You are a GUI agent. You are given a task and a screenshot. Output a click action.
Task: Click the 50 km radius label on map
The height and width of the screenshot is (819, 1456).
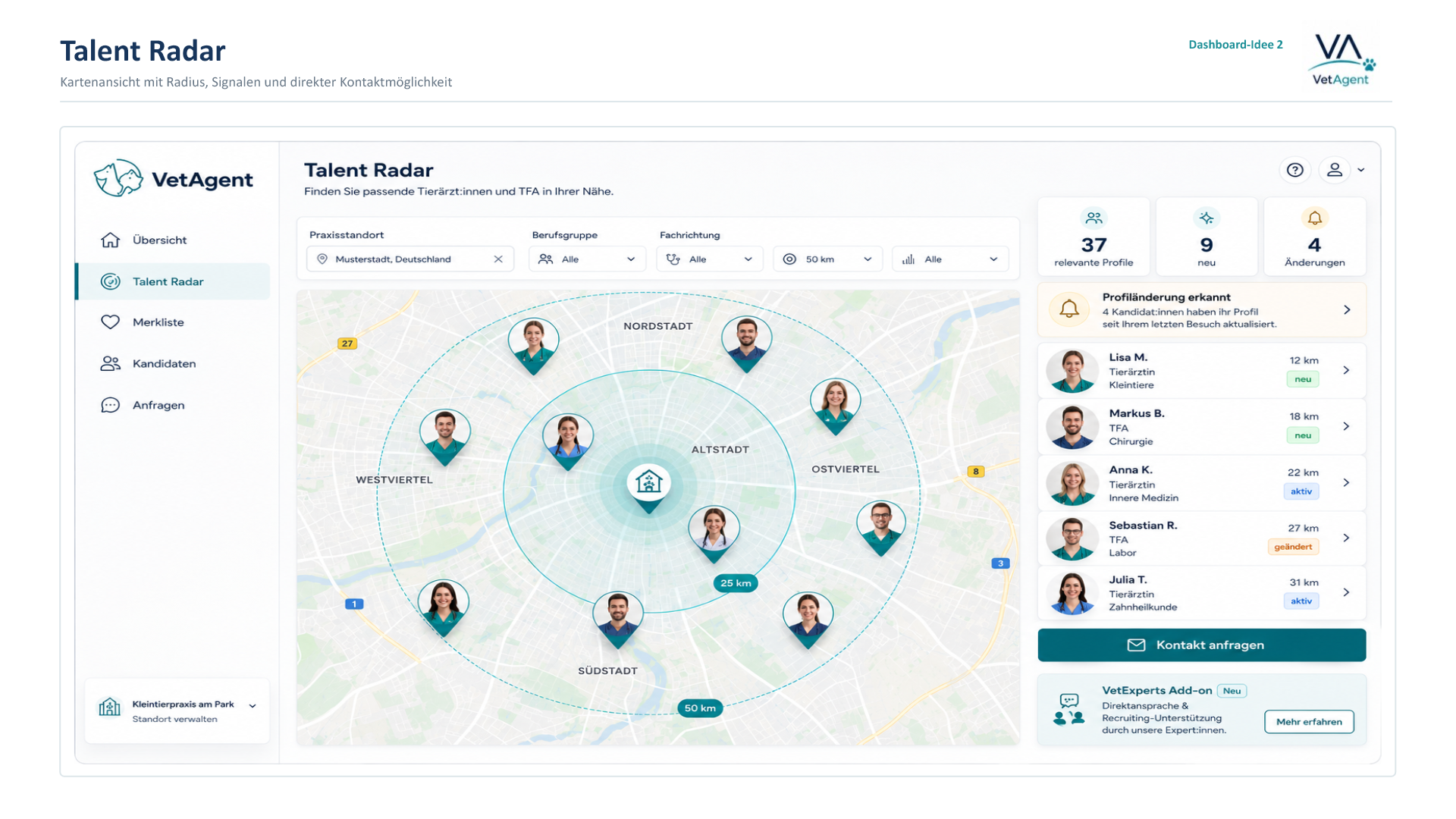pyautogui.click(x=699, y=708)
